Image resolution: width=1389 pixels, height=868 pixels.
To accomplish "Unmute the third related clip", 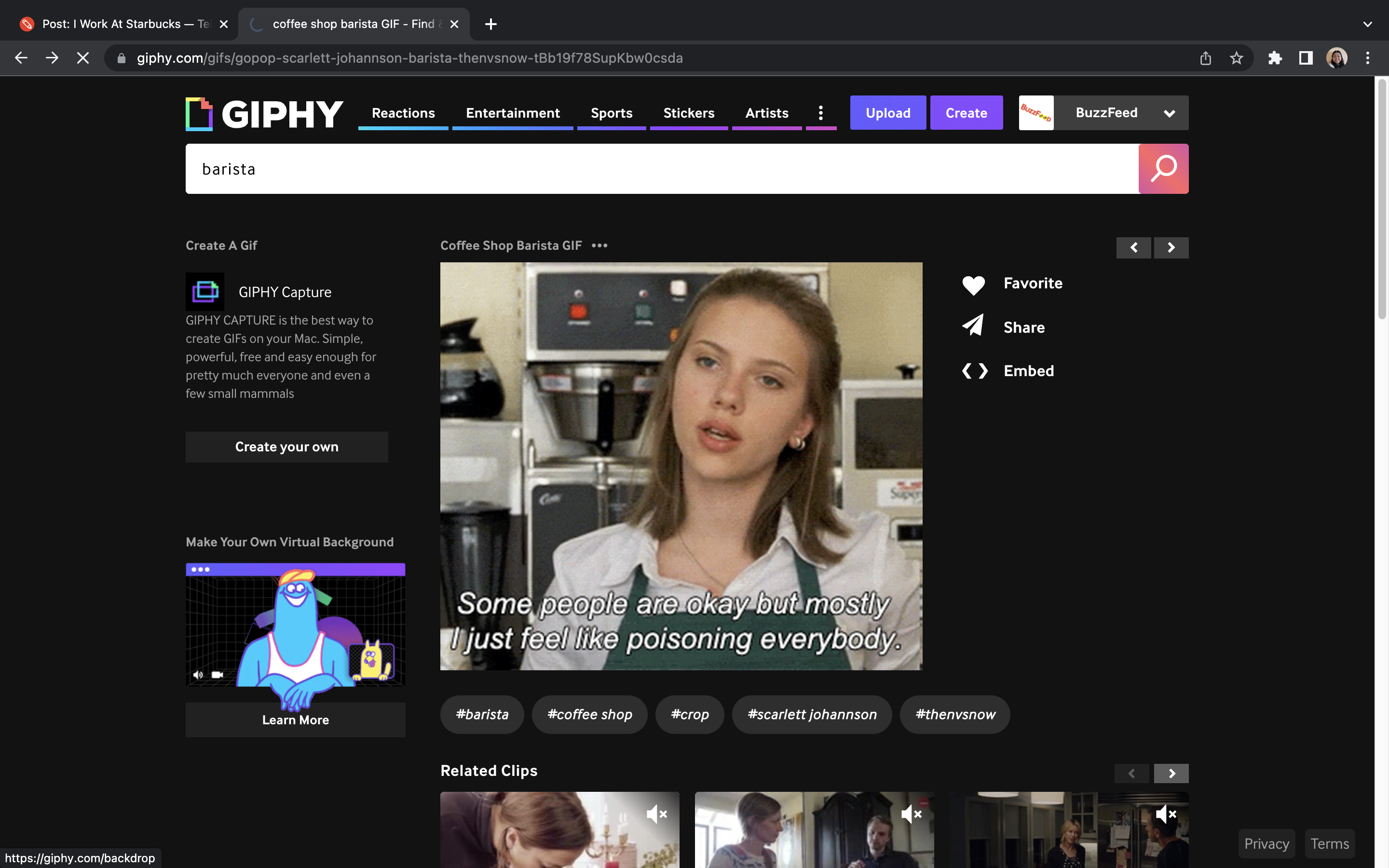I will [1165, 814].
